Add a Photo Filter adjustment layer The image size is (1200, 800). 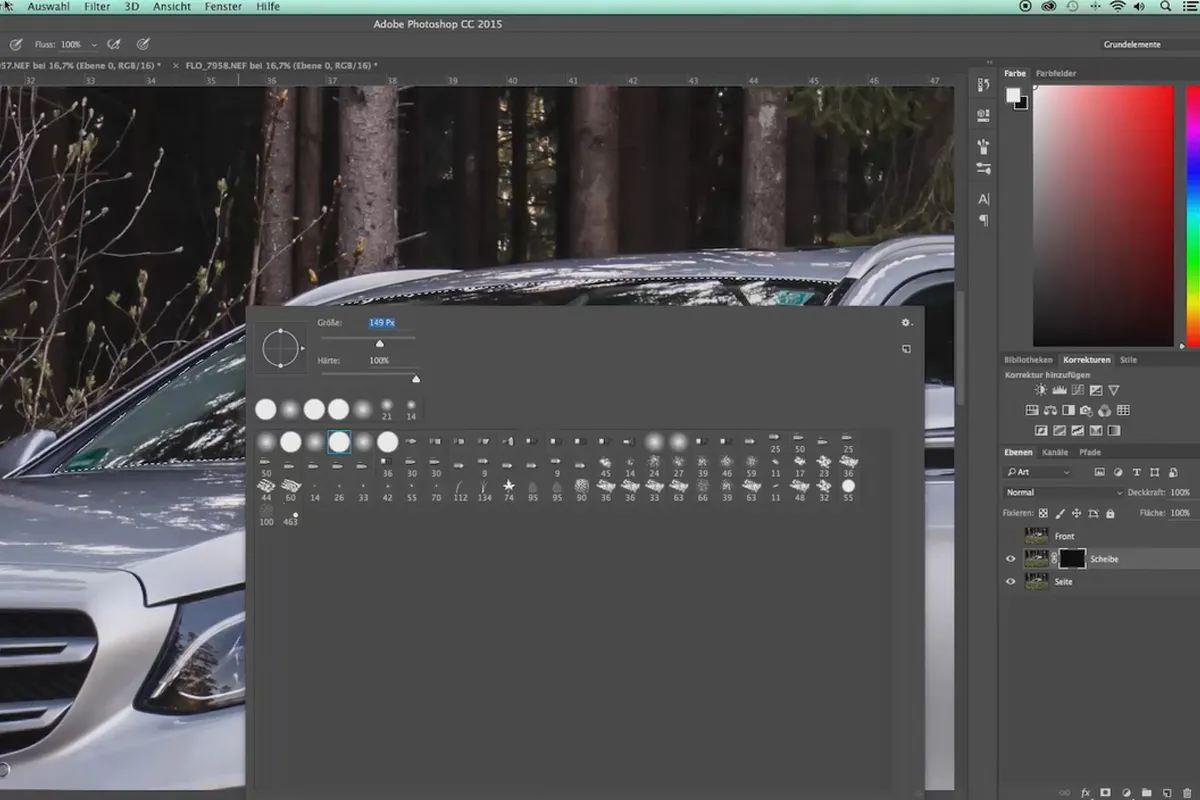pos(1086,410)
